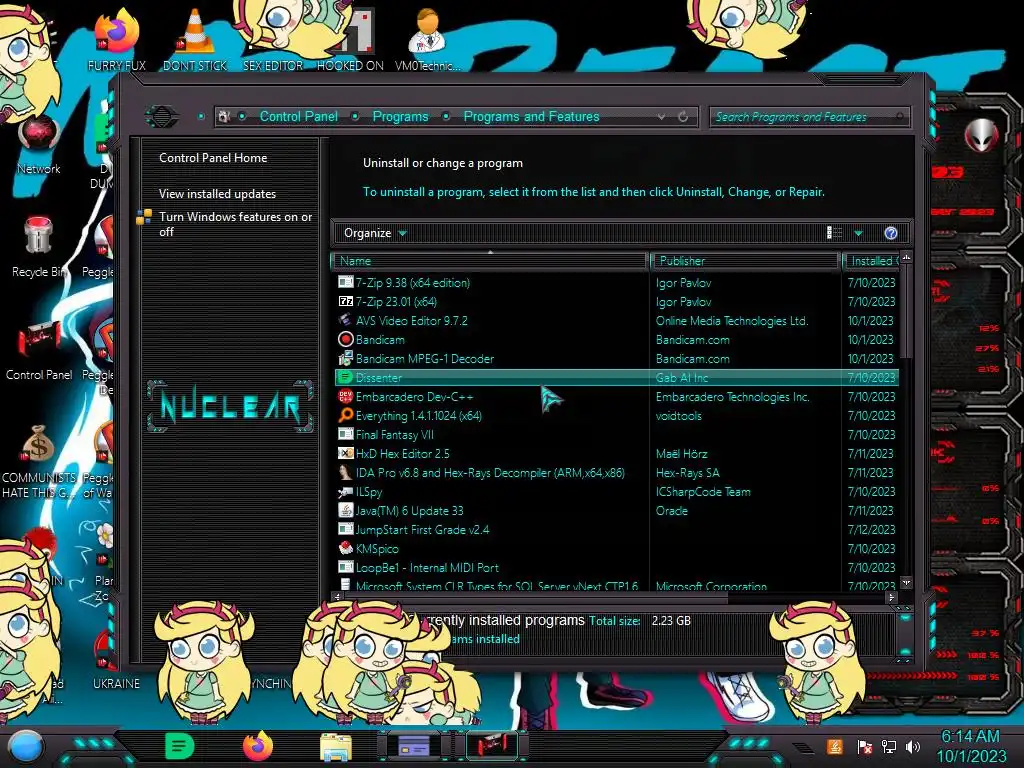Select HxD Hex Editor 2.5 entry
The width and height of the screenshot is (1024, 768).
(617, 453)
